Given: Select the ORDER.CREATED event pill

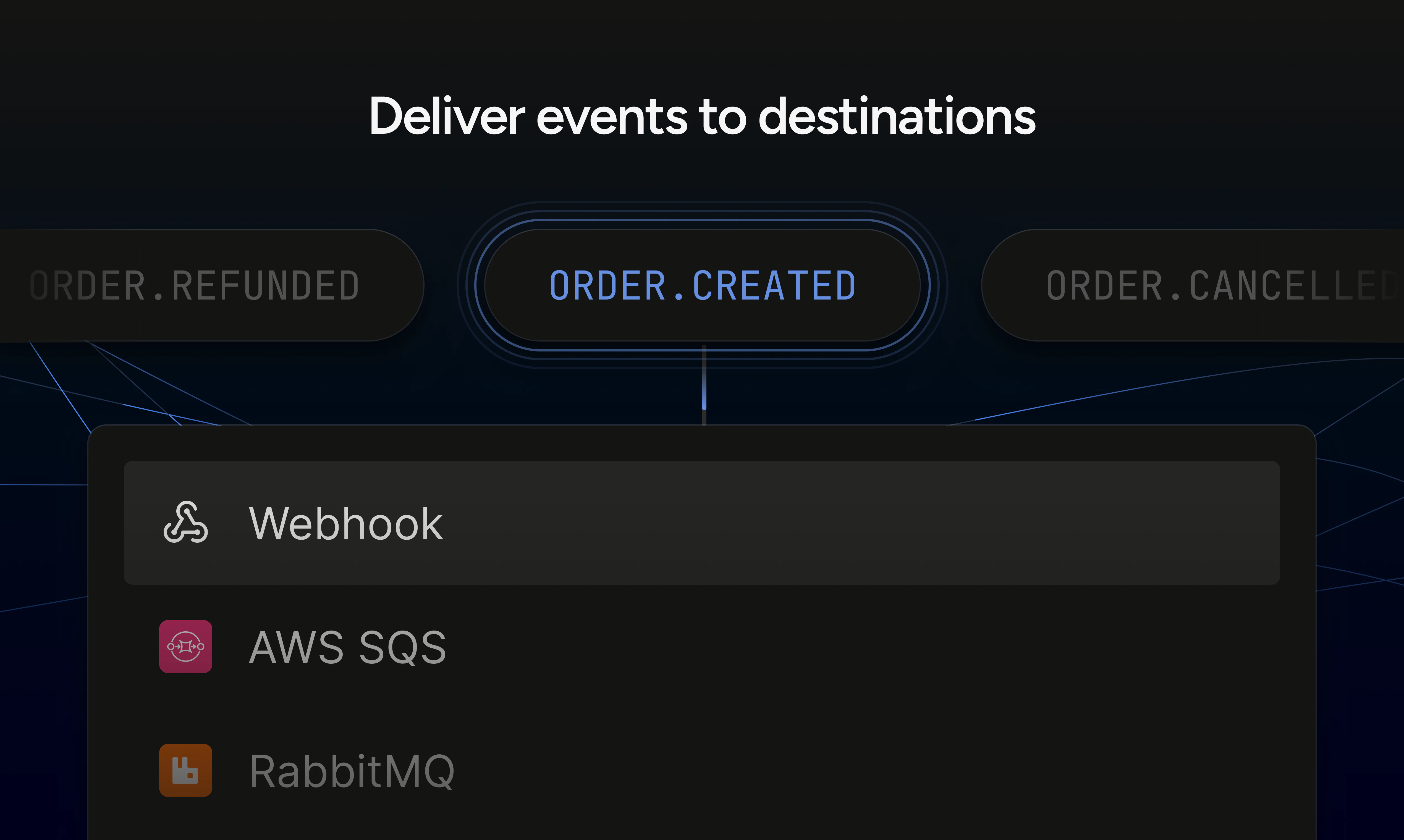Looking at the screenshot, I should (x=702, y=285).
